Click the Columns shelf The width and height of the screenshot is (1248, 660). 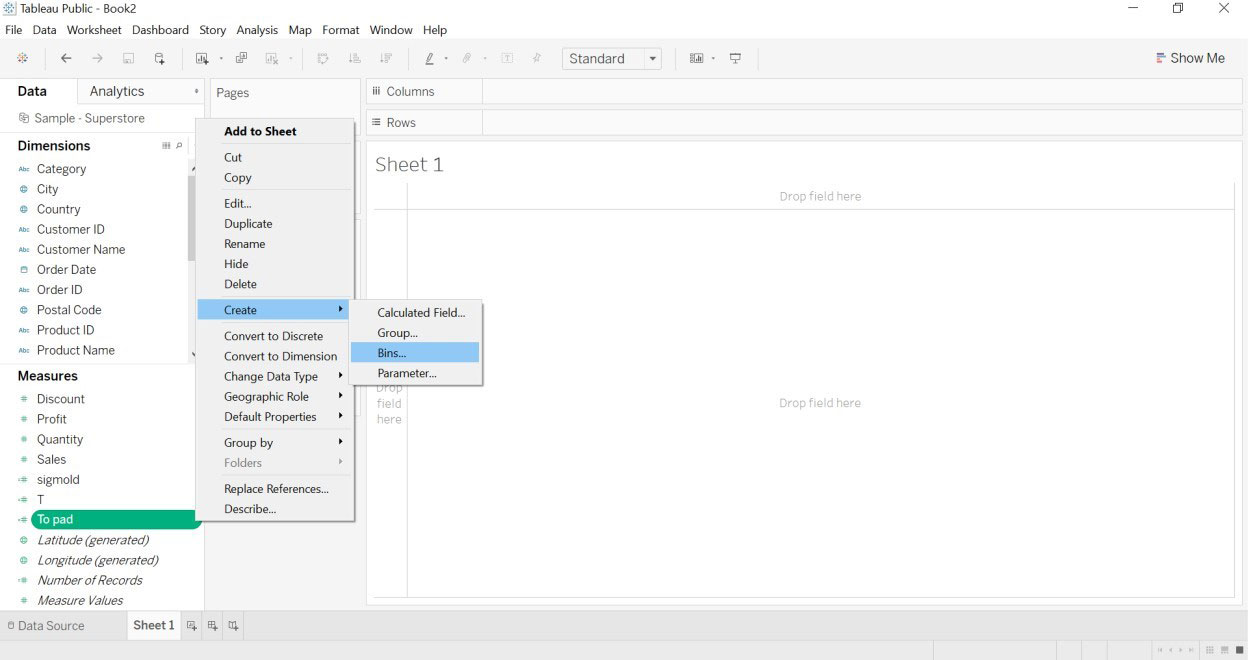(804, 91)
